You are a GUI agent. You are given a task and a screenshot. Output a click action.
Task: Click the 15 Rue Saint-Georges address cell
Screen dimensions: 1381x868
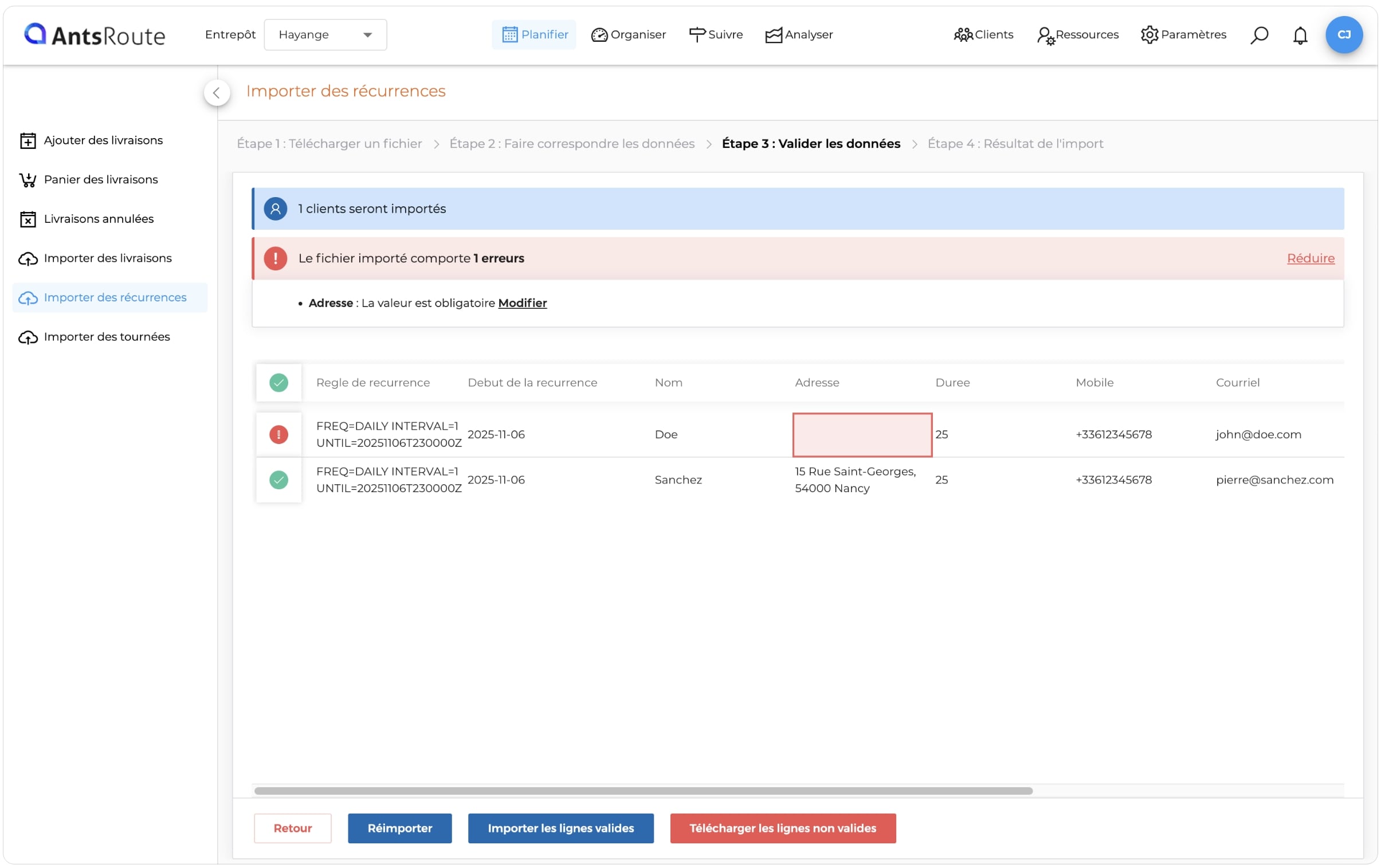pos(855,480)
